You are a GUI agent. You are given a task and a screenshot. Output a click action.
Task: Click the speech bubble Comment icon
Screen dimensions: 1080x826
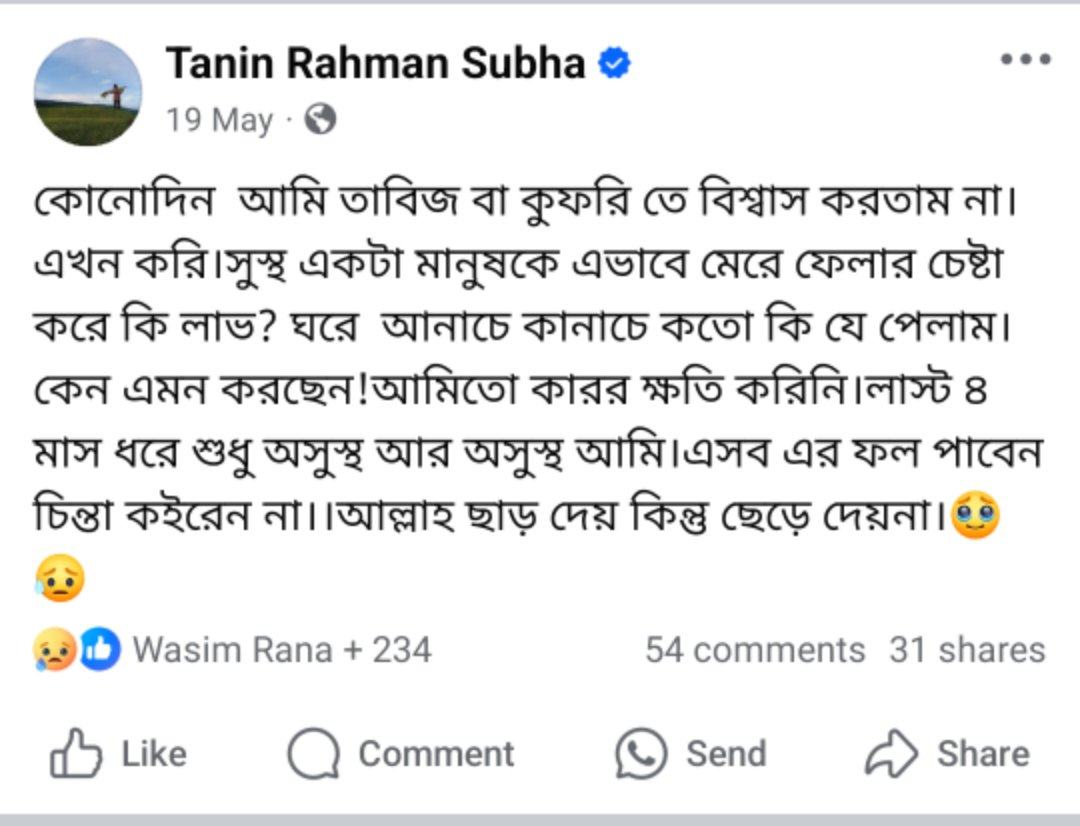click(313, 754)
